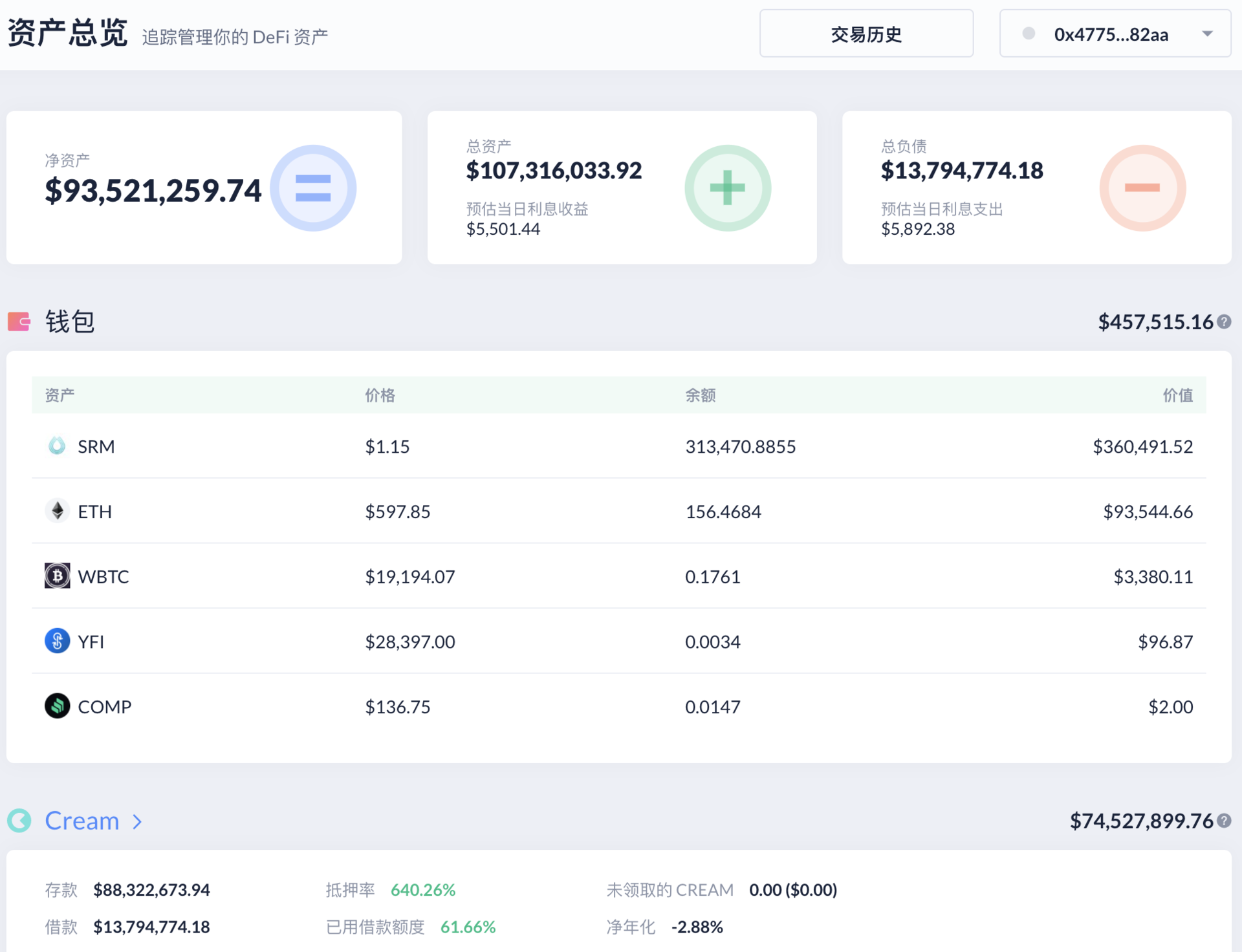Open the 0x4775...82aa address dropdown
This screenshot has height=952, width=1242.
[1111, 34]
